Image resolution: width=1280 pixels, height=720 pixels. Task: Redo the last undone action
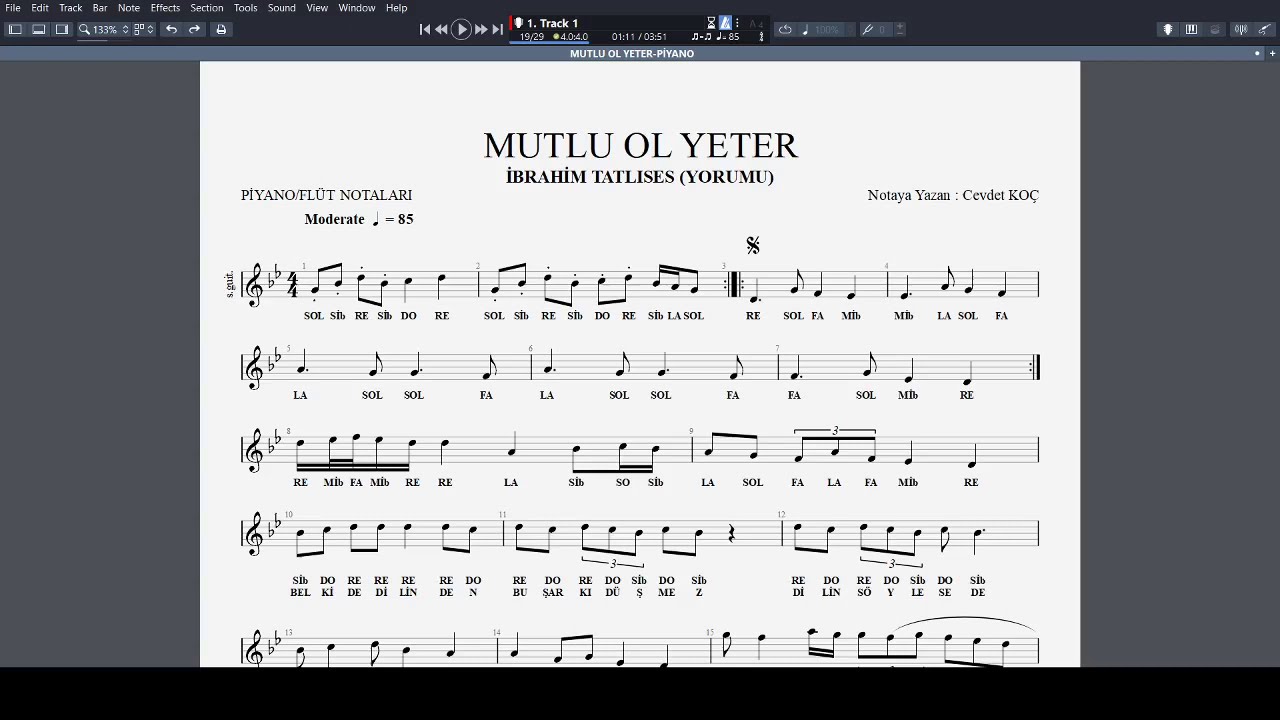195,29
